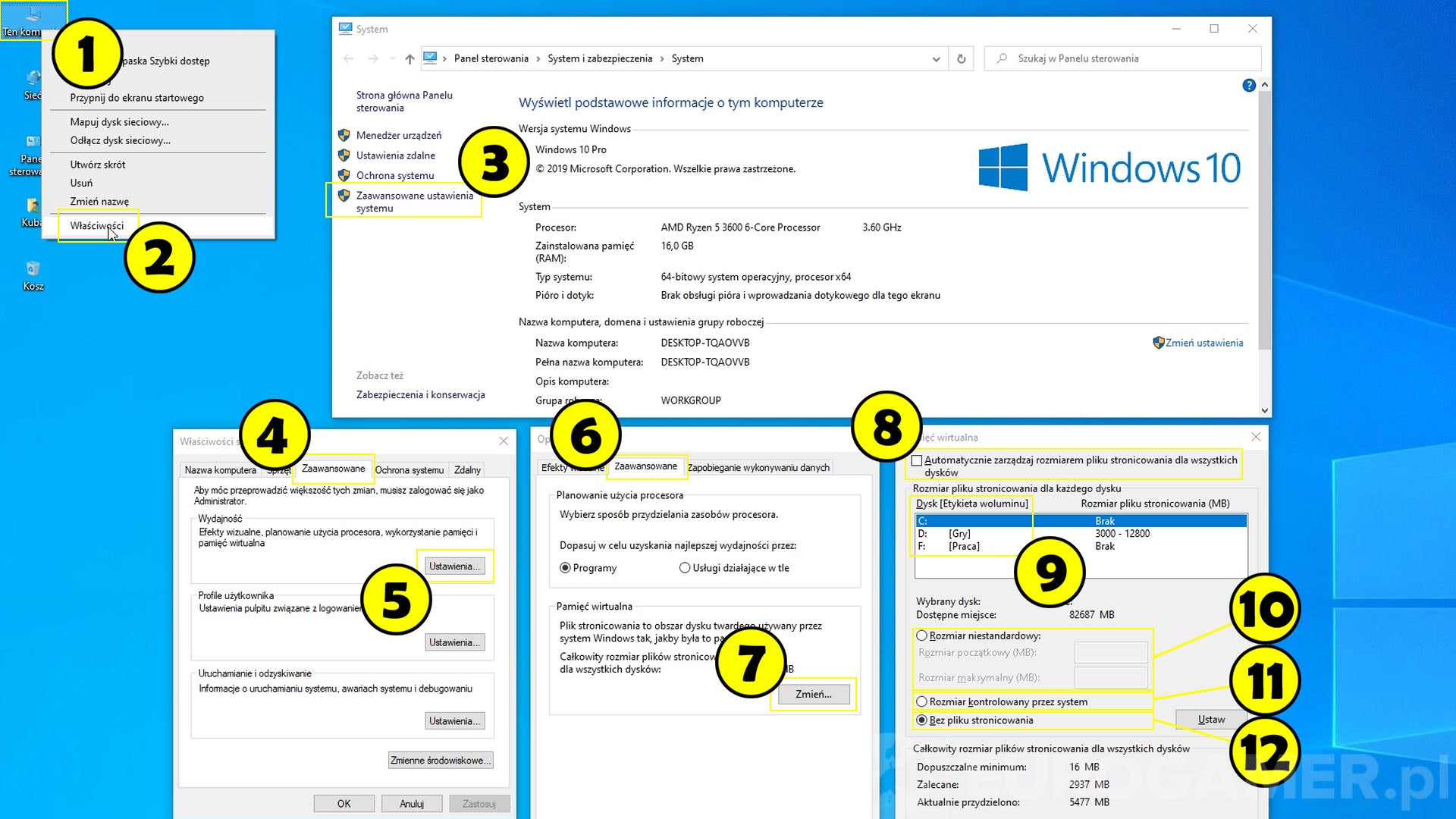Select Usługi działające w tle radio button

click(x=685, y=567)
